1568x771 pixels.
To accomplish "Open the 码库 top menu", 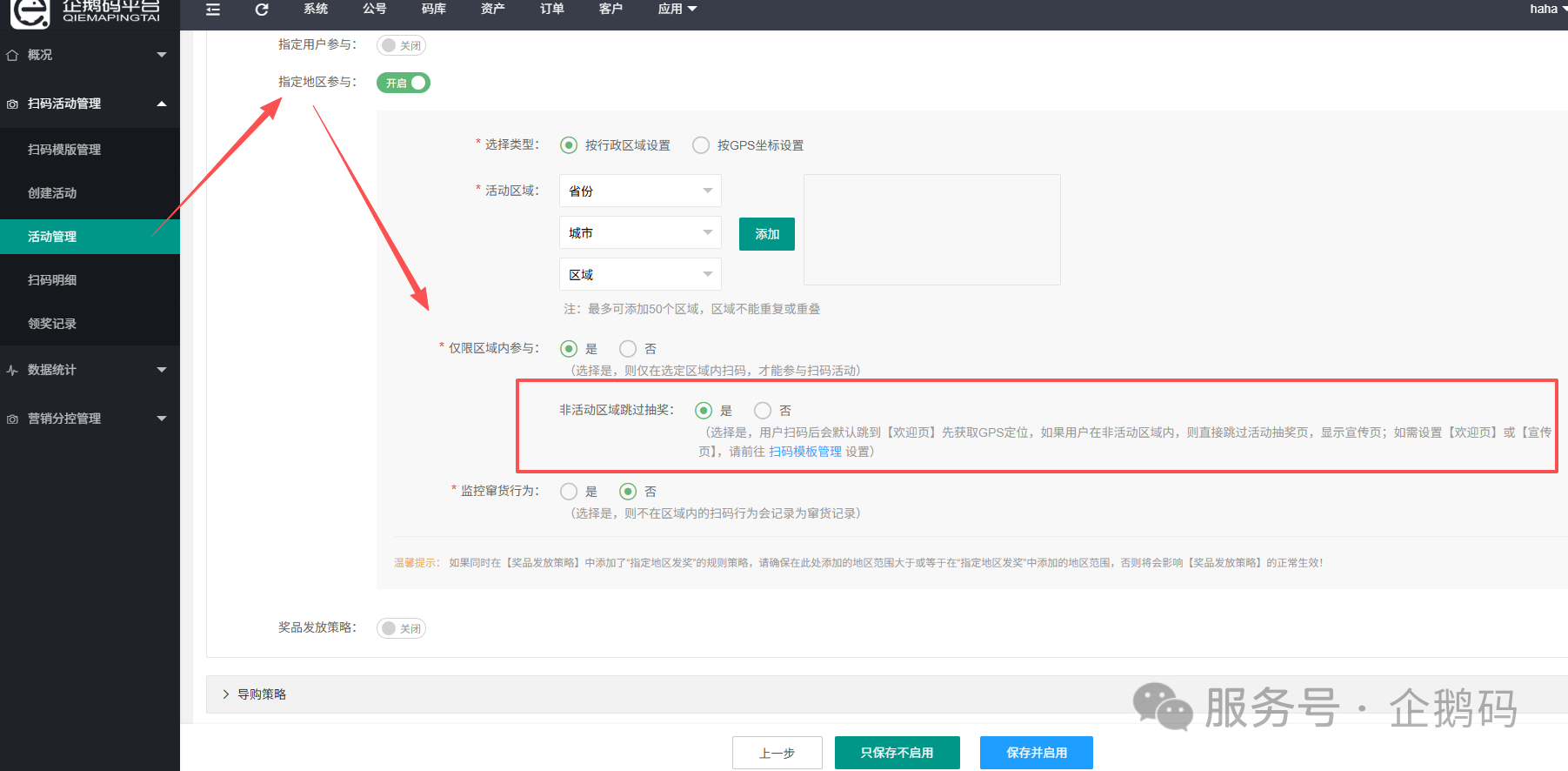I will click(434, 9).
